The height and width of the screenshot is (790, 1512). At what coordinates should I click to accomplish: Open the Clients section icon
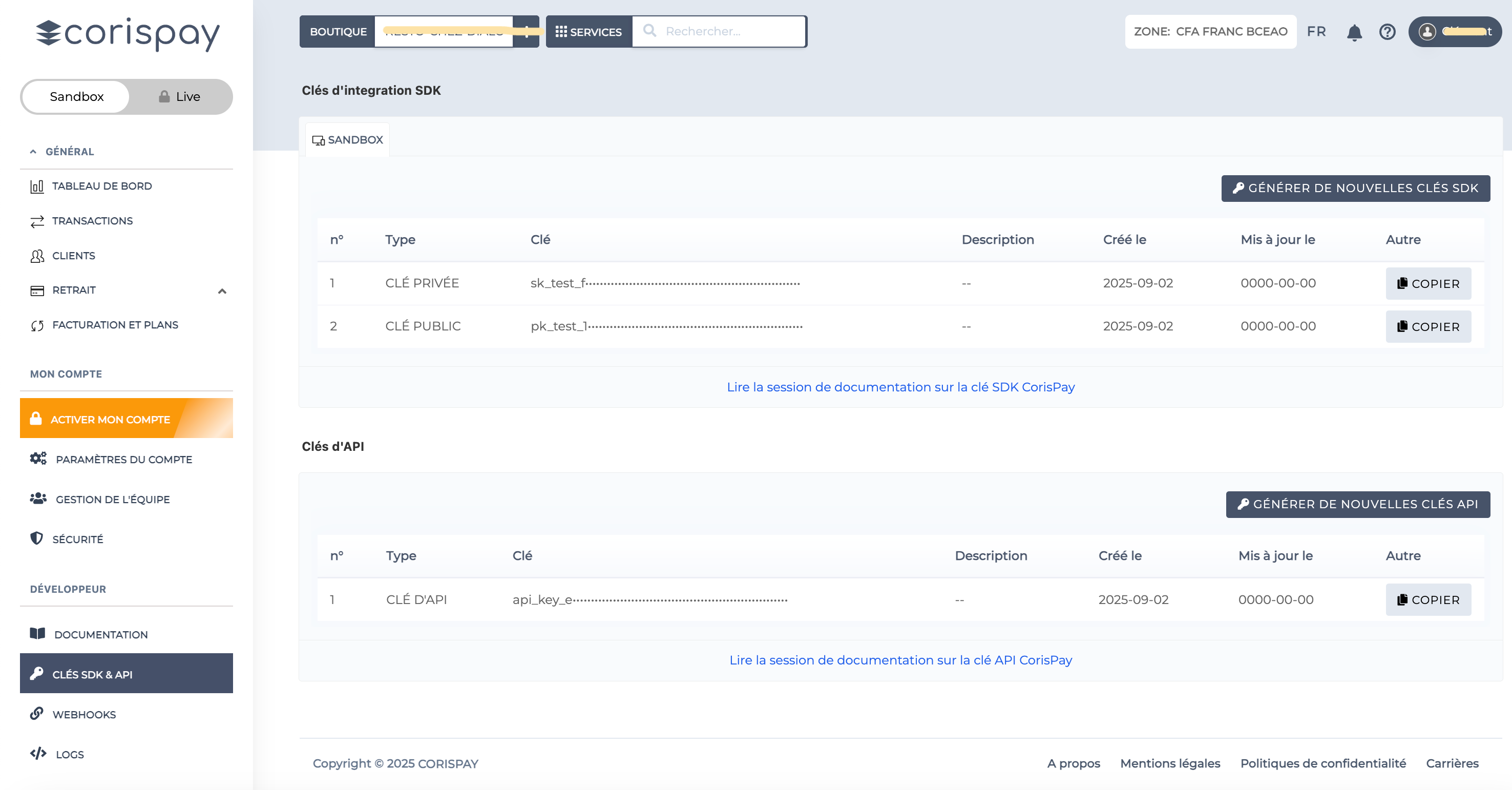(37, 256)
